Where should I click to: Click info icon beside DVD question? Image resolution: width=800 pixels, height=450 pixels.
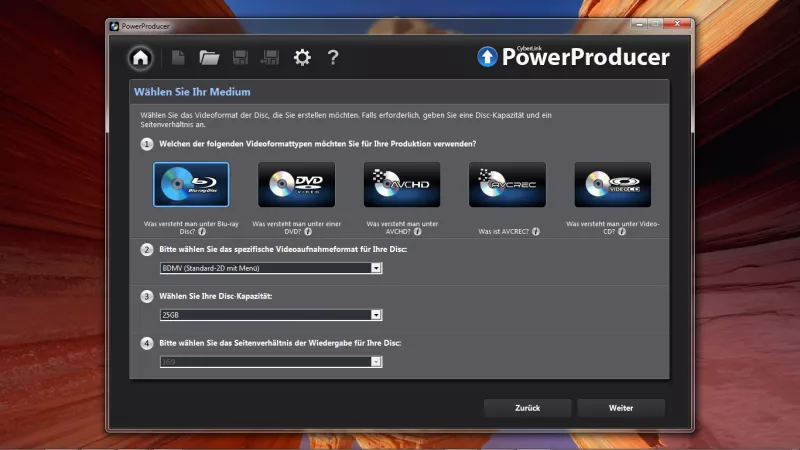click(x=308, y=232)
